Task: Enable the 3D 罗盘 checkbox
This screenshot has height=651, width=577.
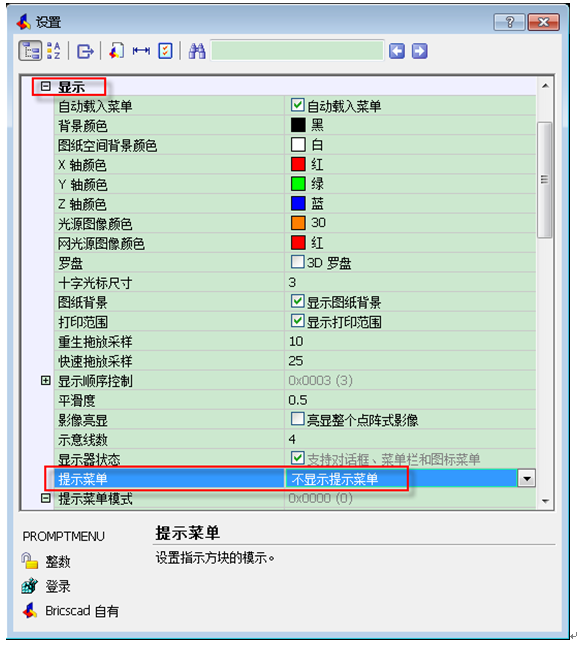Action: click(297, 262)
